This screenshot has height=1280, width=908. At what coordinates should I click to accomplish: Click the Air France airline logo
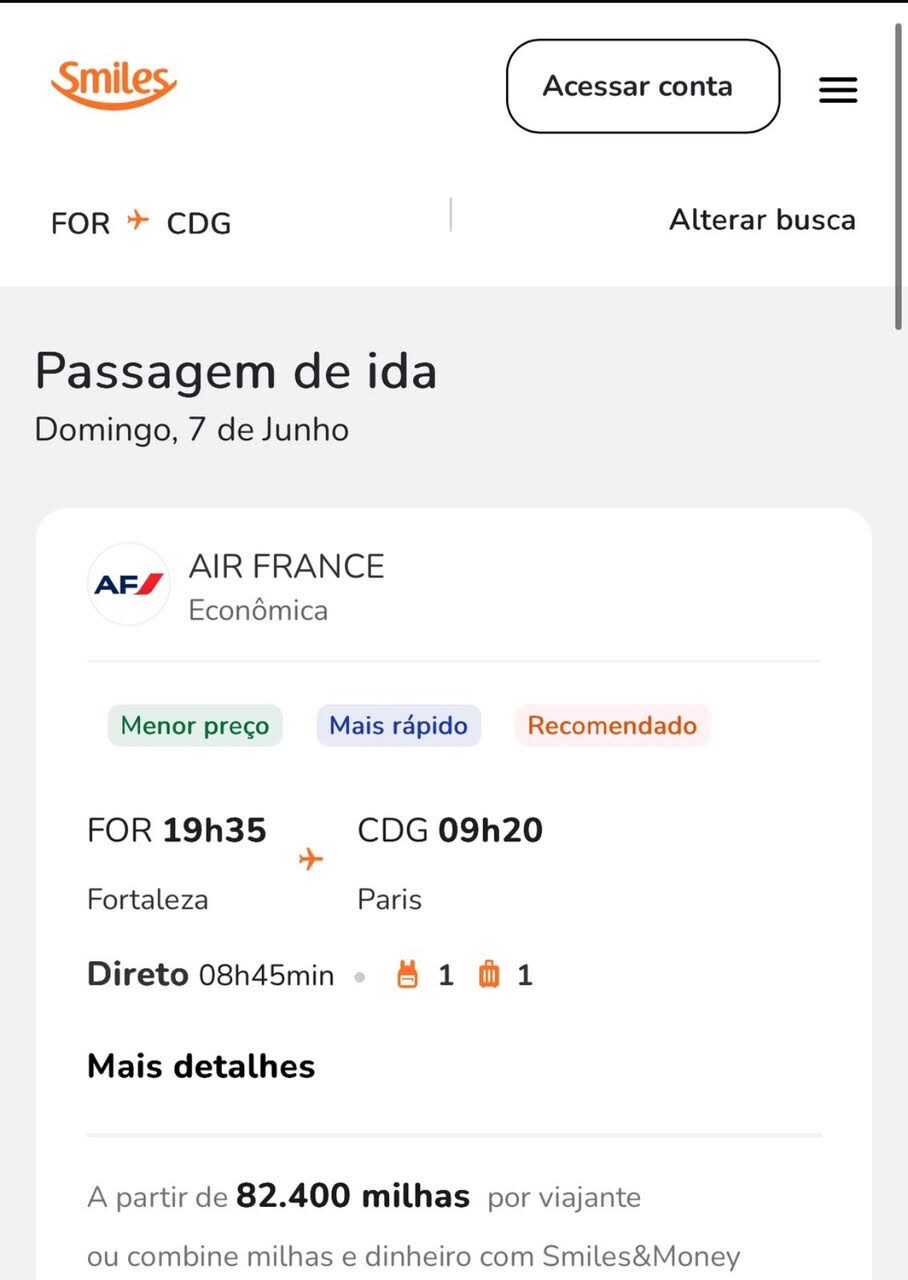click(129, 585)
